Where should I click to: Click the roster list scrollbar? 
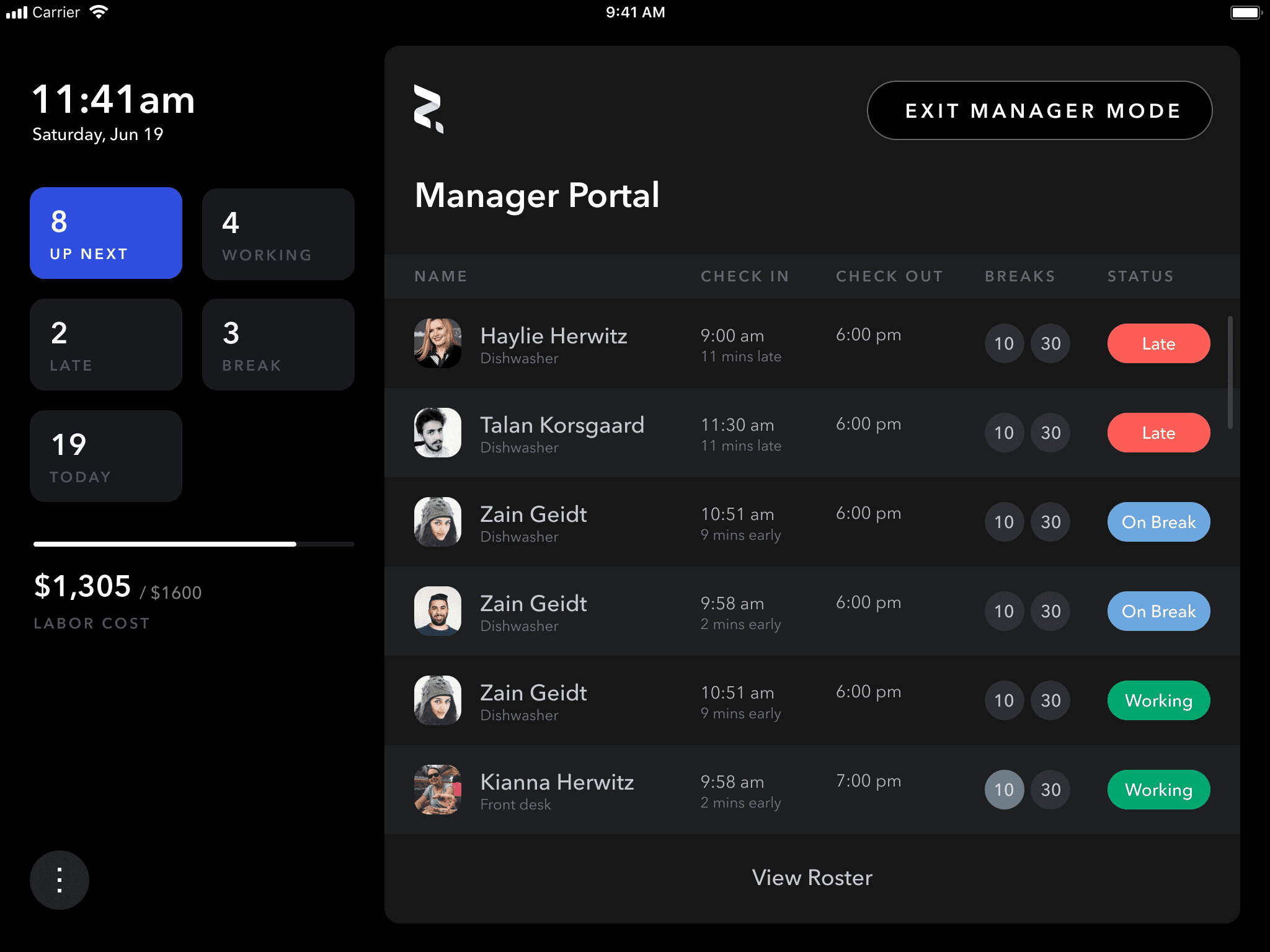pos(1230,372)
